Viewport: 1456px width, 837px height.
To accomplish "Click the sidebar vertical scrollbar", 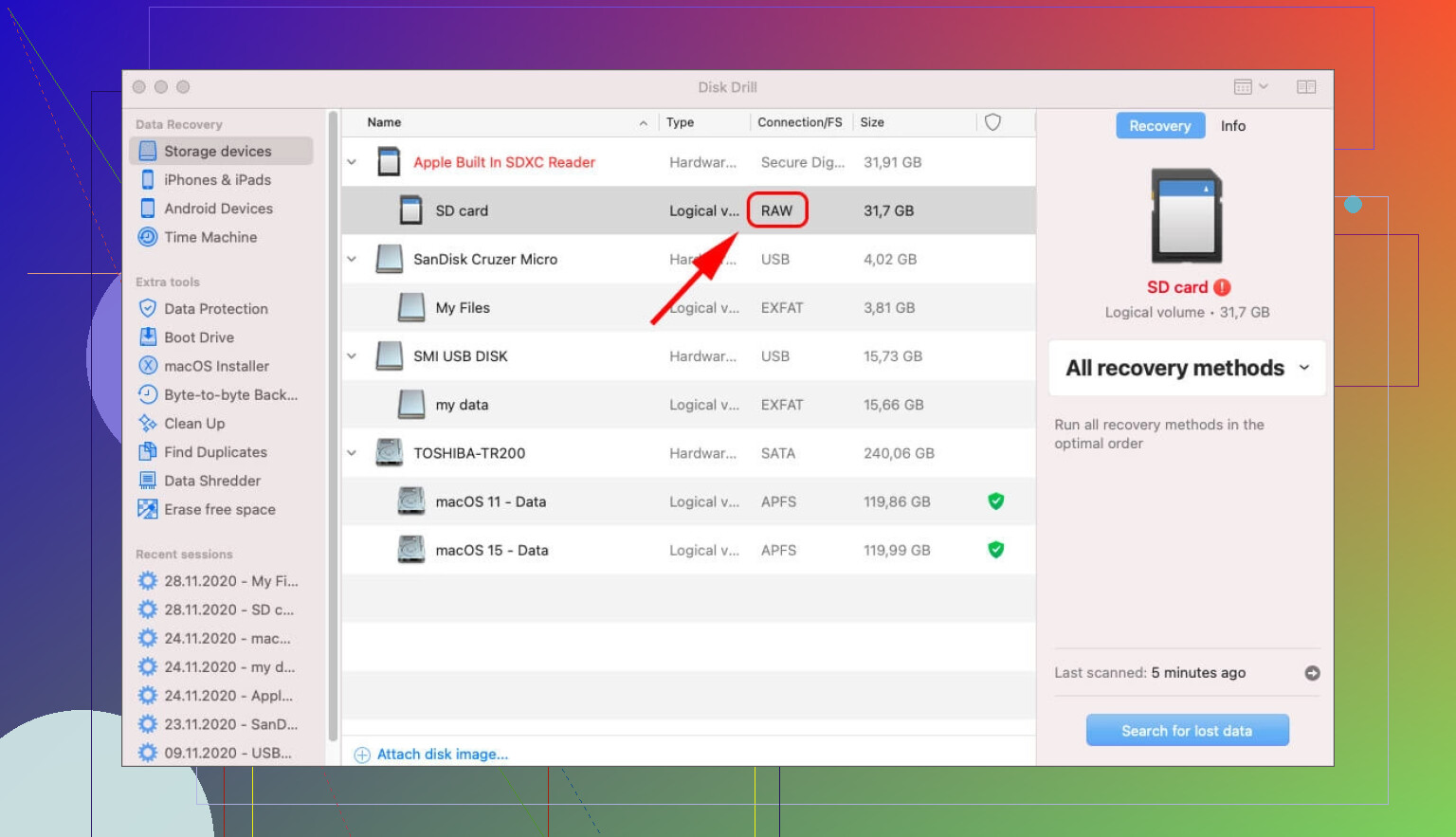I will coord(333,427).
